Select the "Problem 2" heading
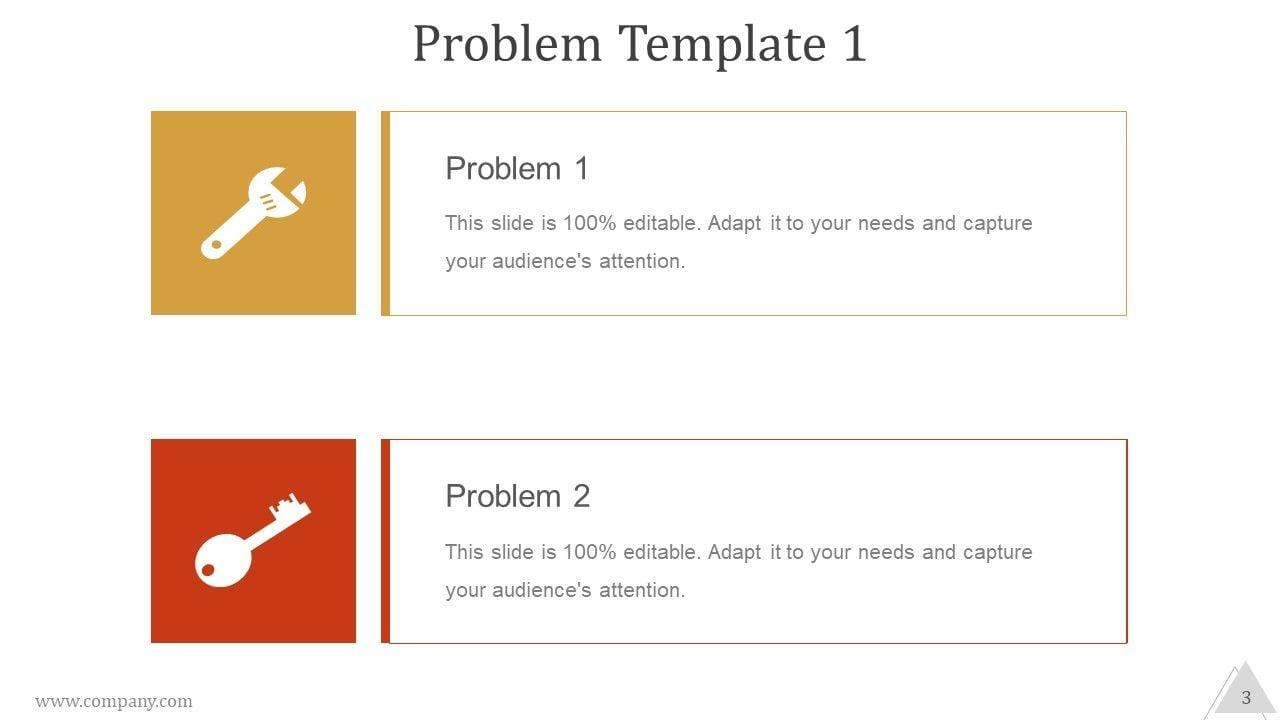 pyautogui.click(x=517, y=496)
